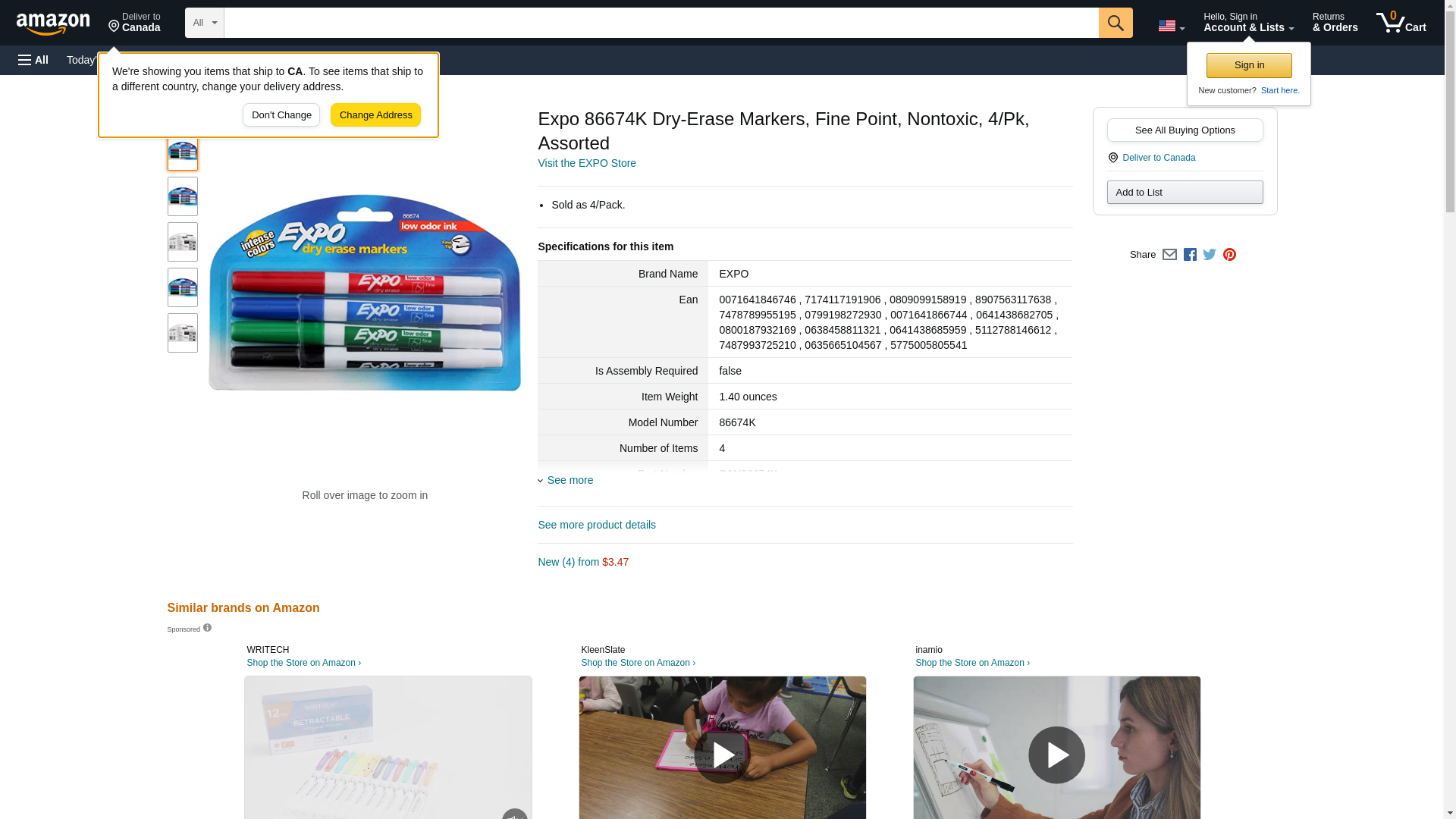Click sponsored info icon
1456x819 pixels.
tap(207, 628)
